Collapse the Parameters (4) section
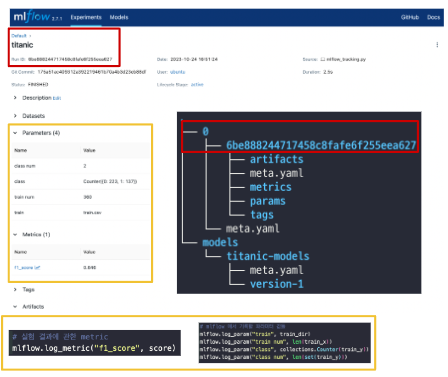Image resolution: width=448 pixels, height=377 pixels. click(x=15, y=133)
